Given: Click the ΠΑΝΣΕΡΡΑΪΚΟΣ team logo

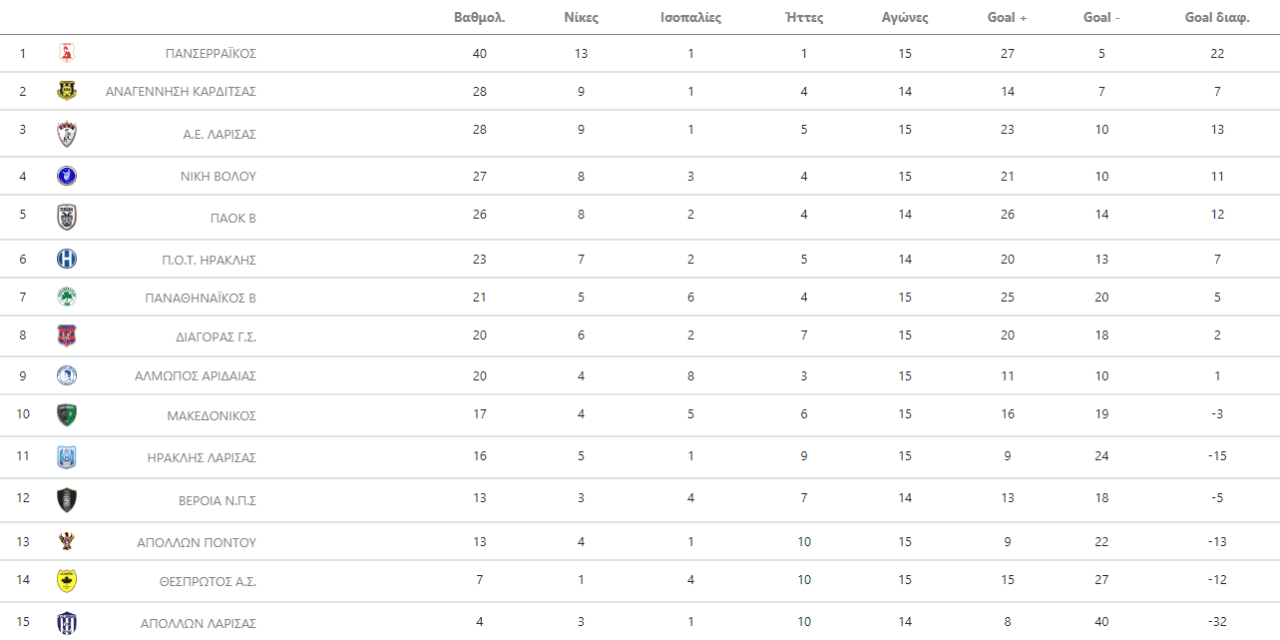Looking at the screenshot, I should (x=67, y=53).
